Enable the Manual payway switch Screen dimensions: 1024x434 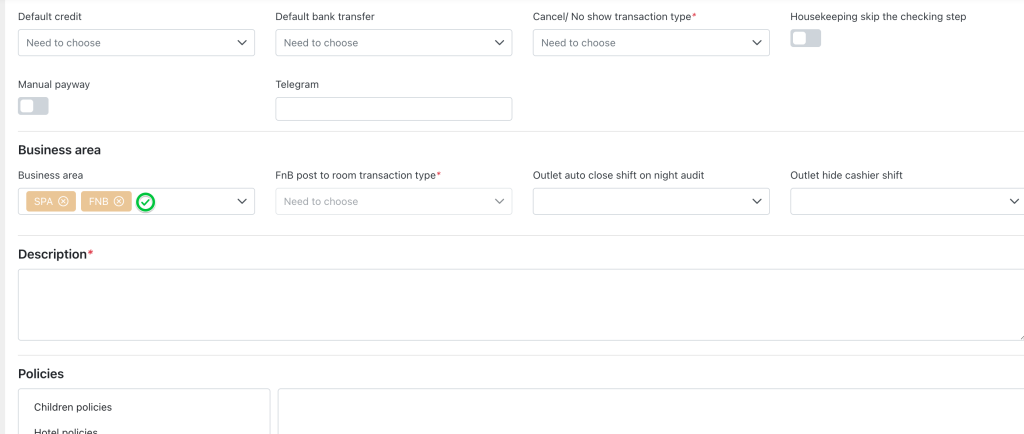click(33, 106)
